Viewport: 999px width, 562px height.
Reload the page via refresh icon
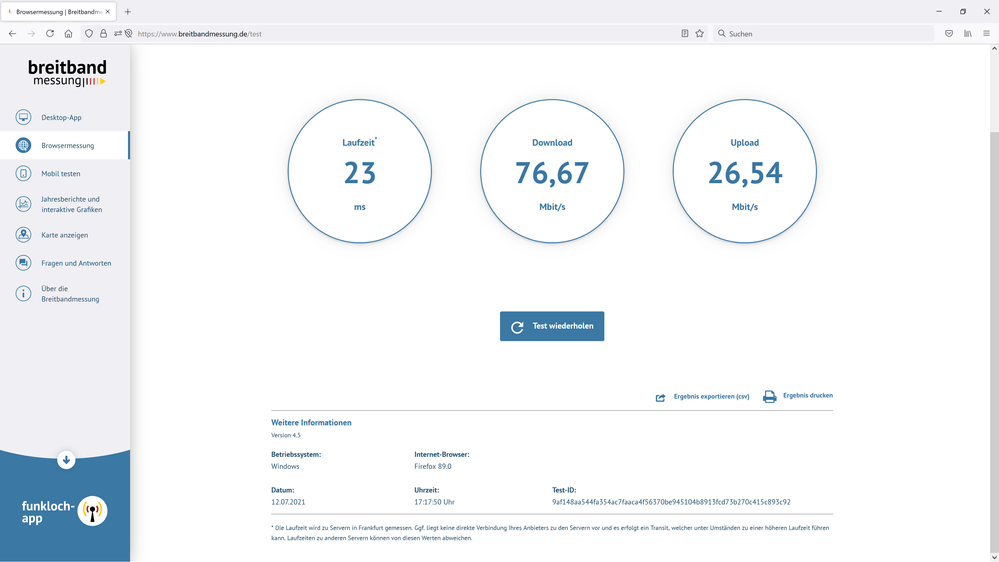point(50,34)
